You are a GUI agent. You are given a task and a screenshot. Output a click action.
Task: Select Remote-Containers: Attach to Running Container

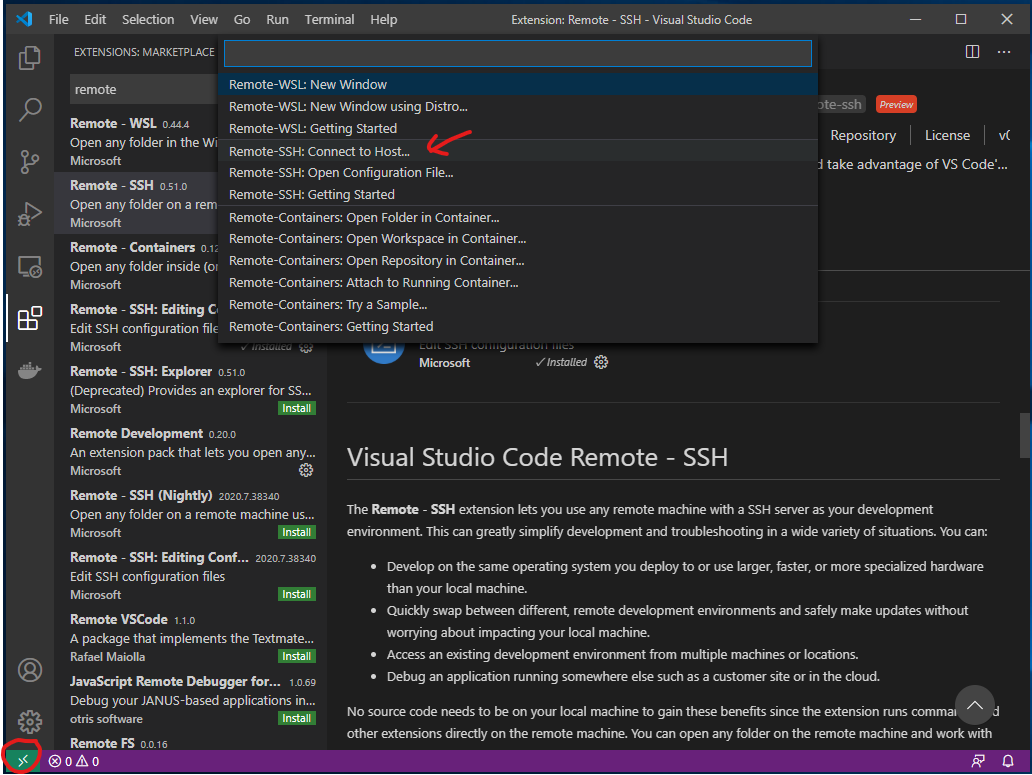tap(518, 282)
